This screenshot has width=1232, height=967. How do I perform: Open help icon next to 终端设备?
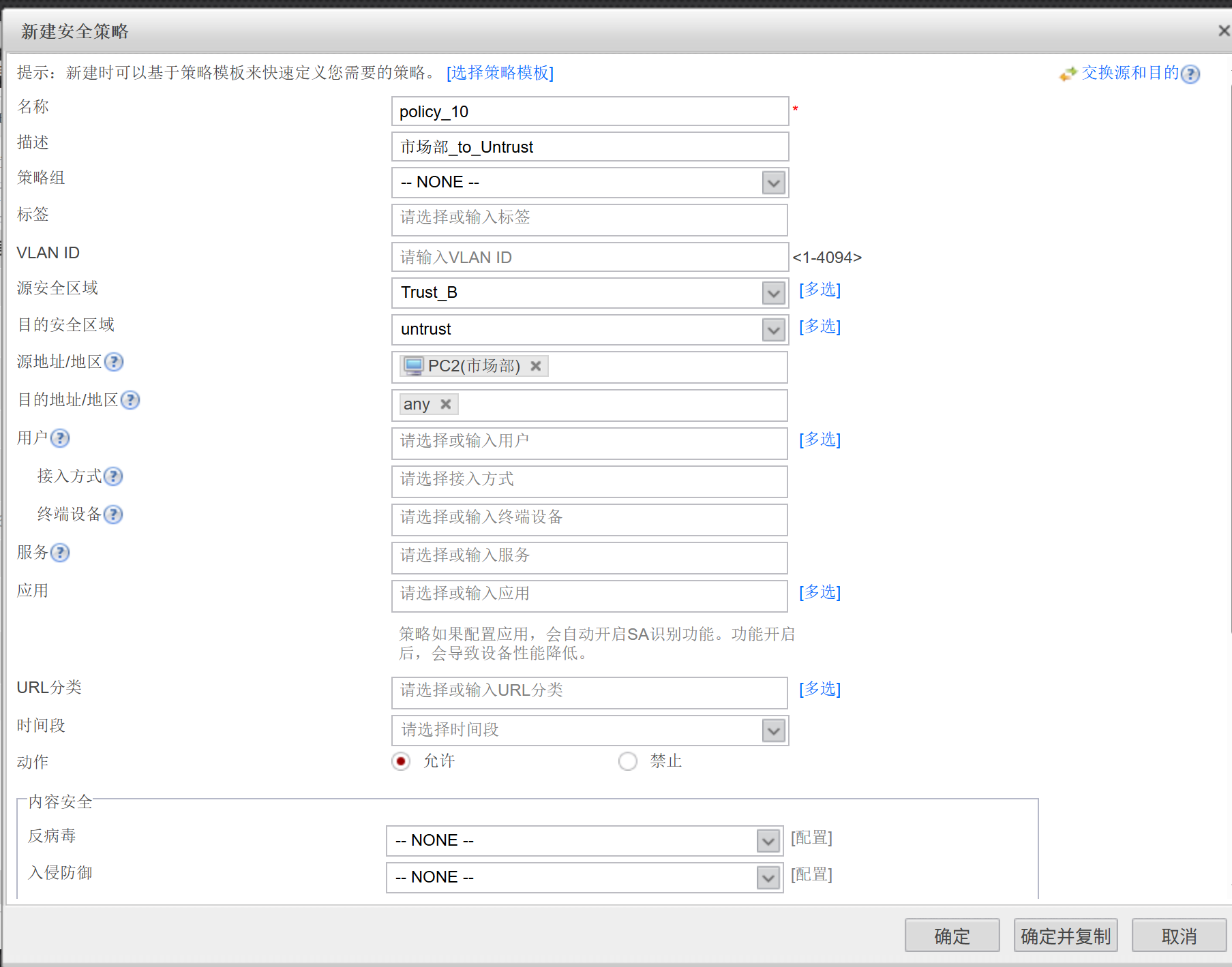pos(113,515)
